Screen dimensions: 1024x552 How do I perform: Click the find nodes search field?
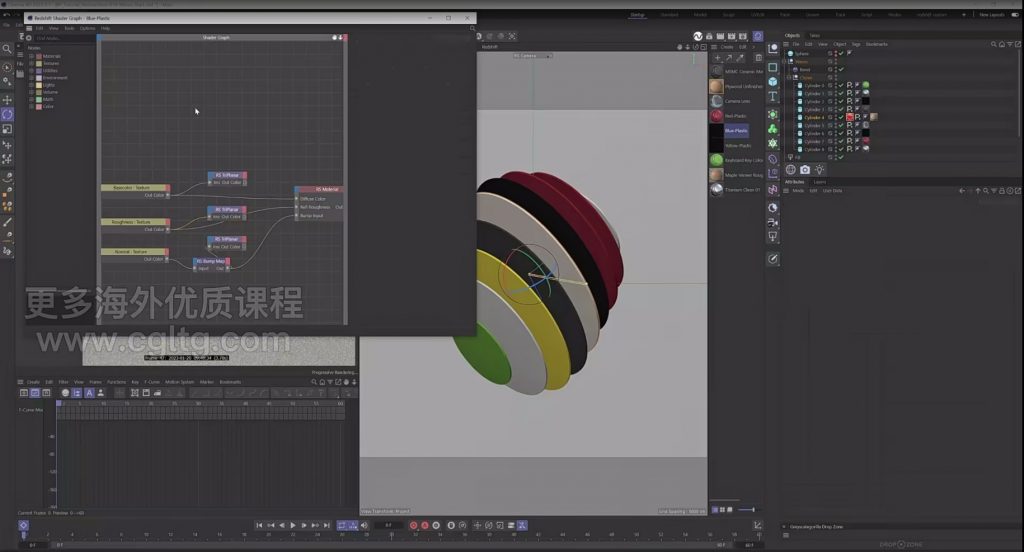click(x=64, y=39)
